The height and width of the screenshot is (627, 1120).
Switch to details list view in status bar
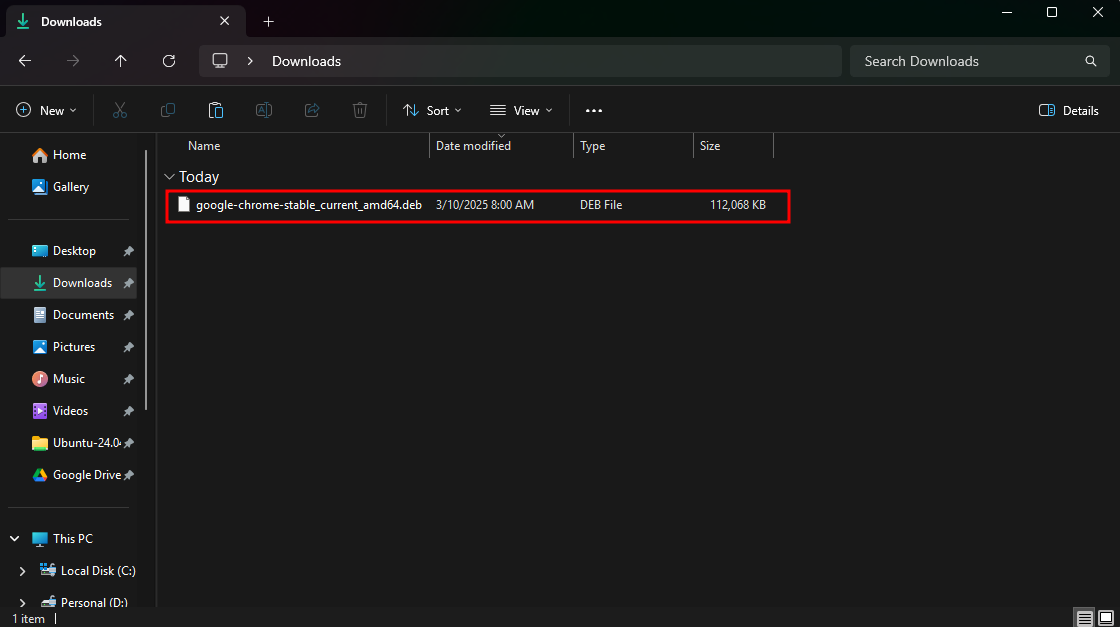pos(1084,618)
